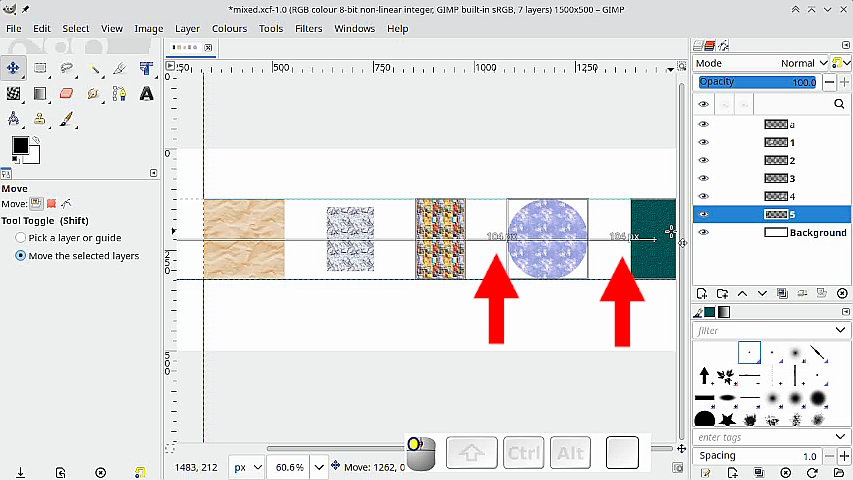Screen dimensions: 853x480
Task: Hide the Background layer
Action: coord(703,232)
